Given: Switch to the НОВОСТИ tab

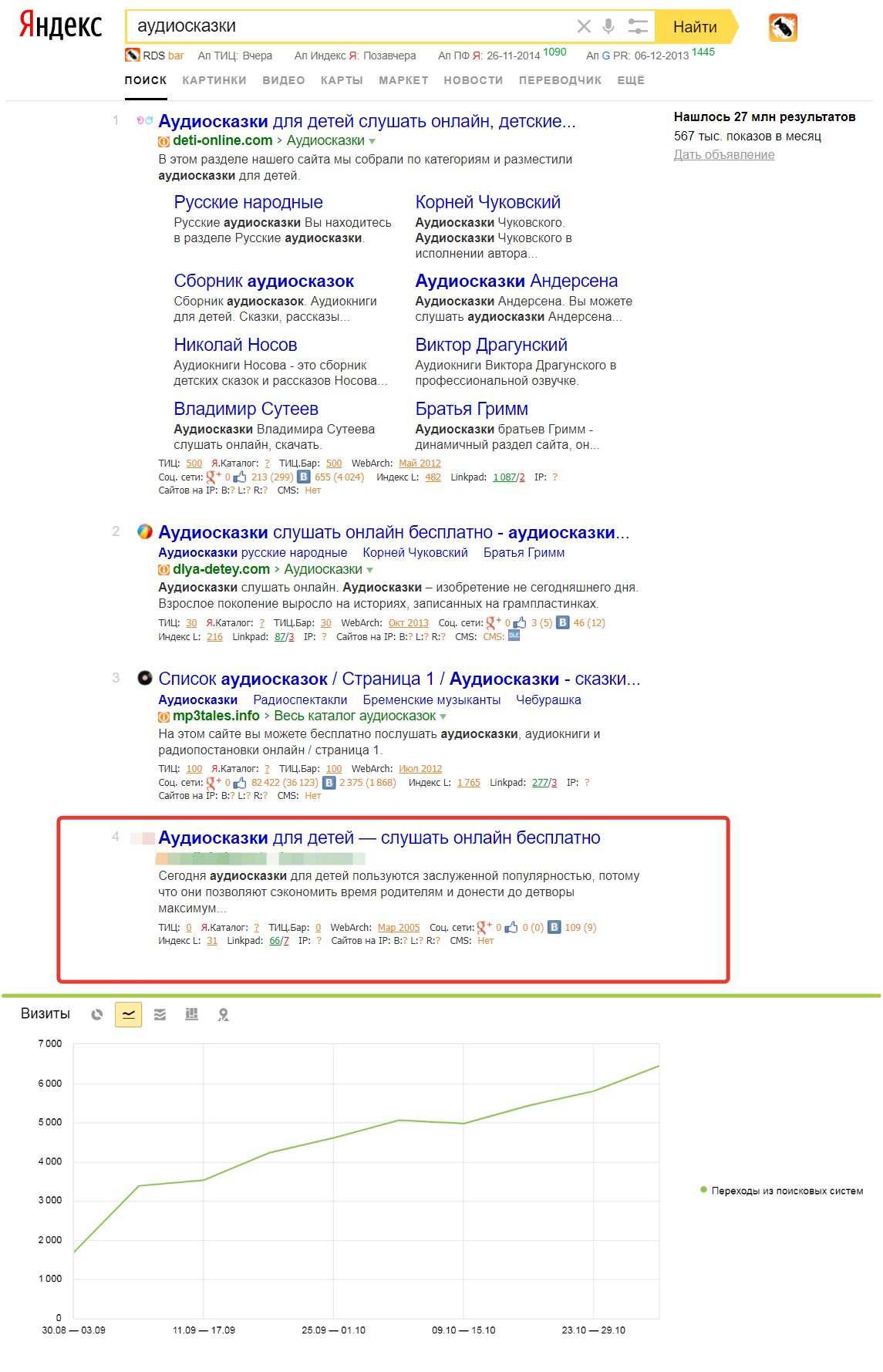Looking at the screenshot, I should 474,80.
